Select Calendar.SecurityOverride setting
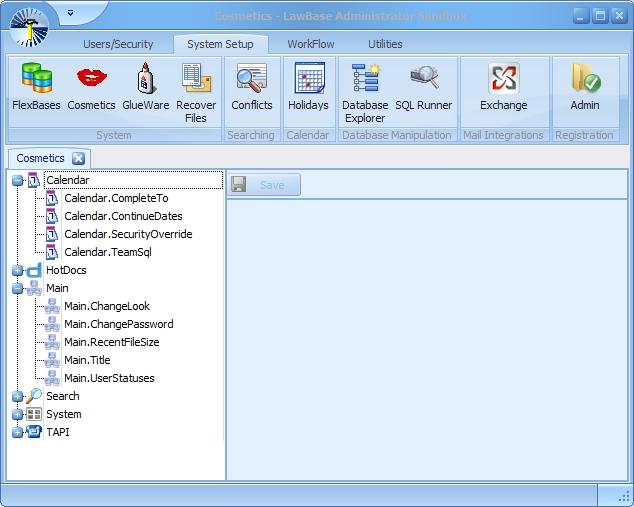Image resolution: width=634 pixels, height=507 pixels. coord(128,234)
